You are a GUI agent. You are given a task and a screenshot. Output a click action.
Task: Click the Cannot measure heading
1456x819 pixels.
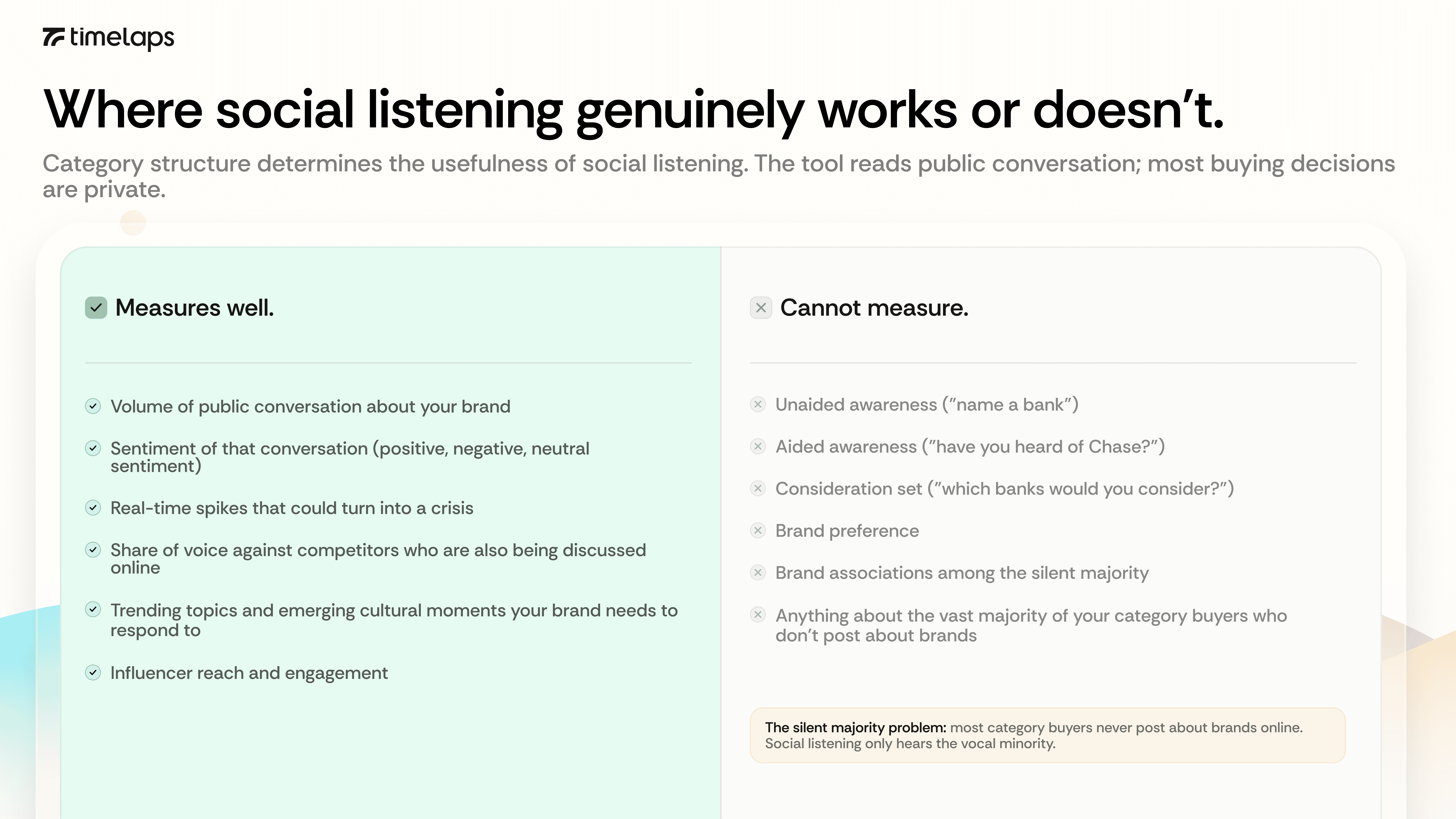point(874,308)
